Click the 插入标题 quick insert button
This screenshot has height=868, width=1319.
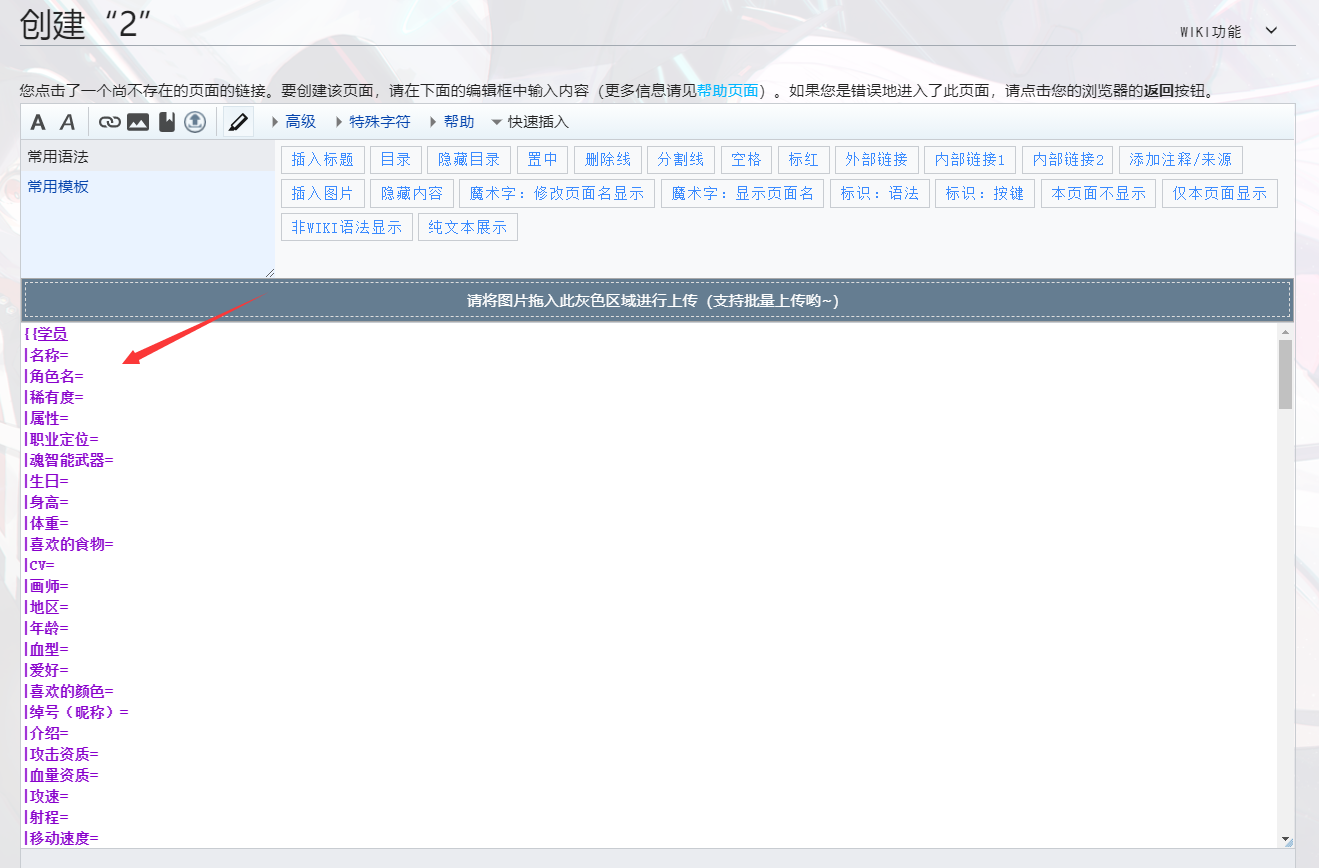(322, 159)
